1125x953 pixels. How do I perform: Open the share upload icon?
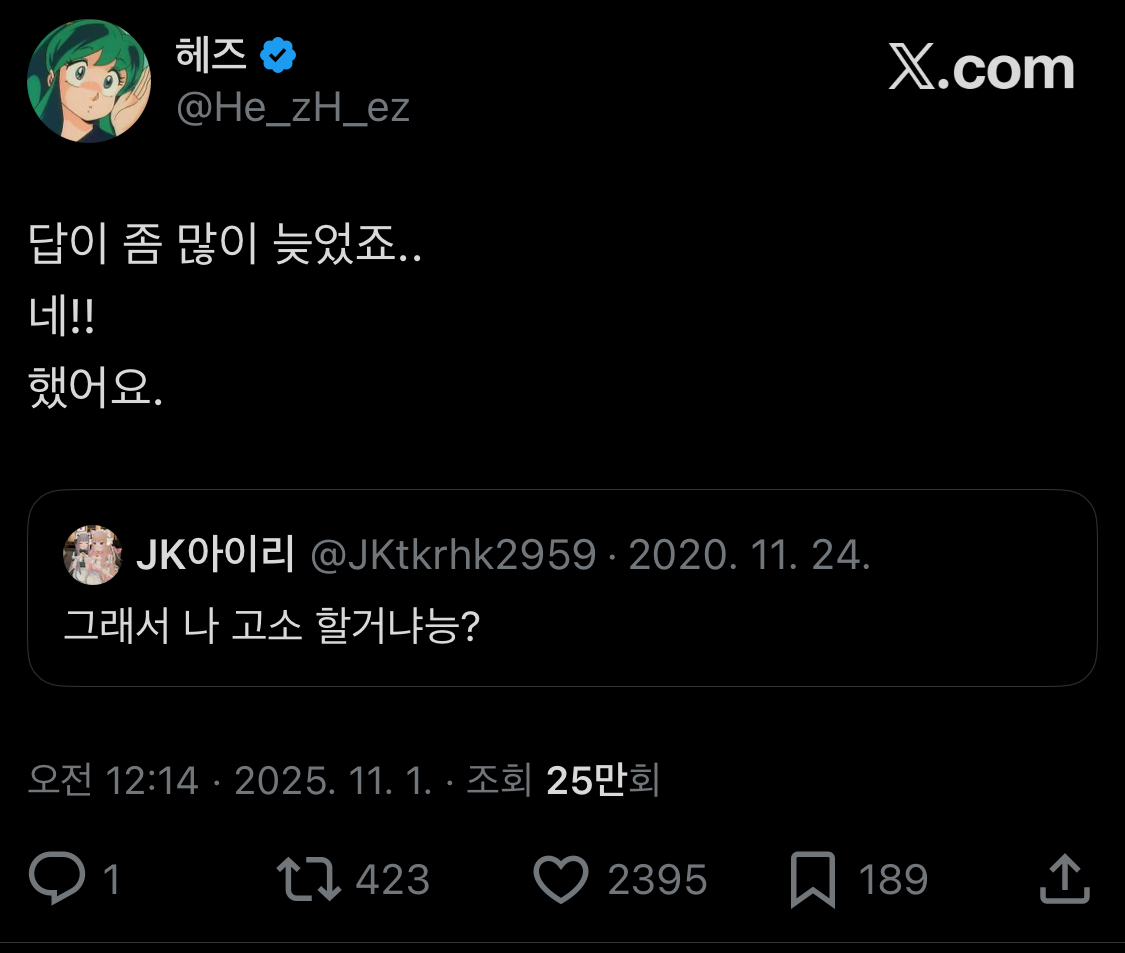1062,879
